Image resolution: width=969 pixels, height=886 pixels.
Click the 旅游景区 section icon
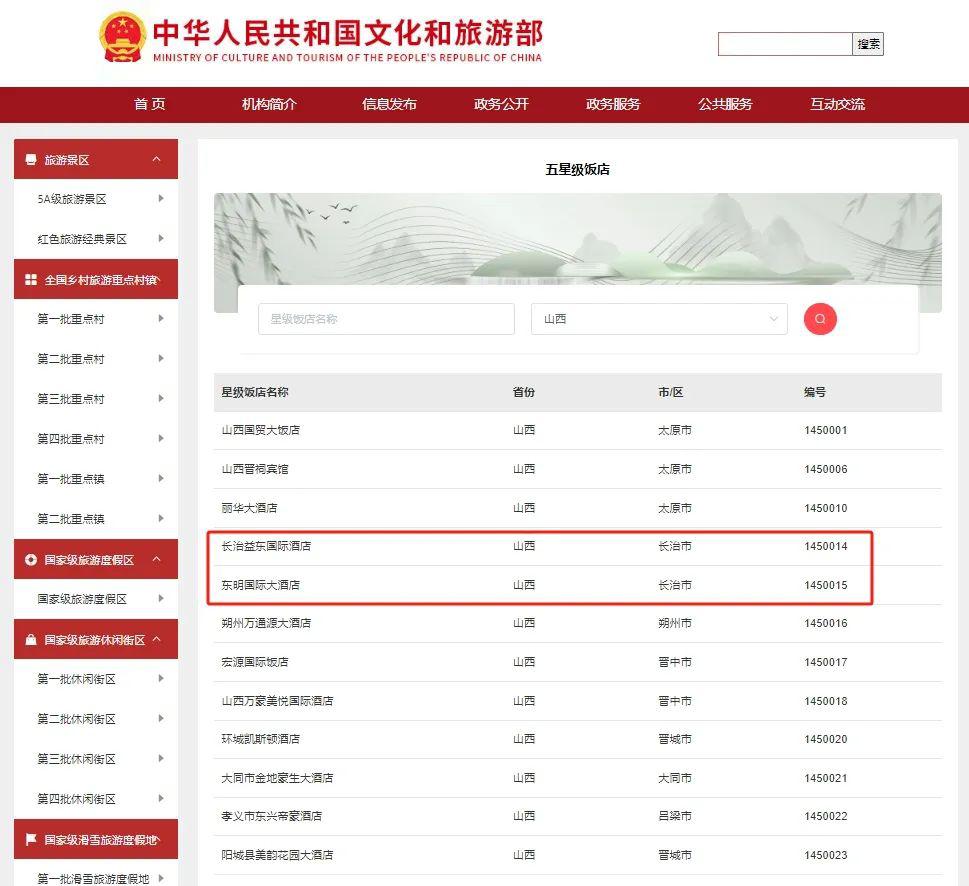point(31,159)
